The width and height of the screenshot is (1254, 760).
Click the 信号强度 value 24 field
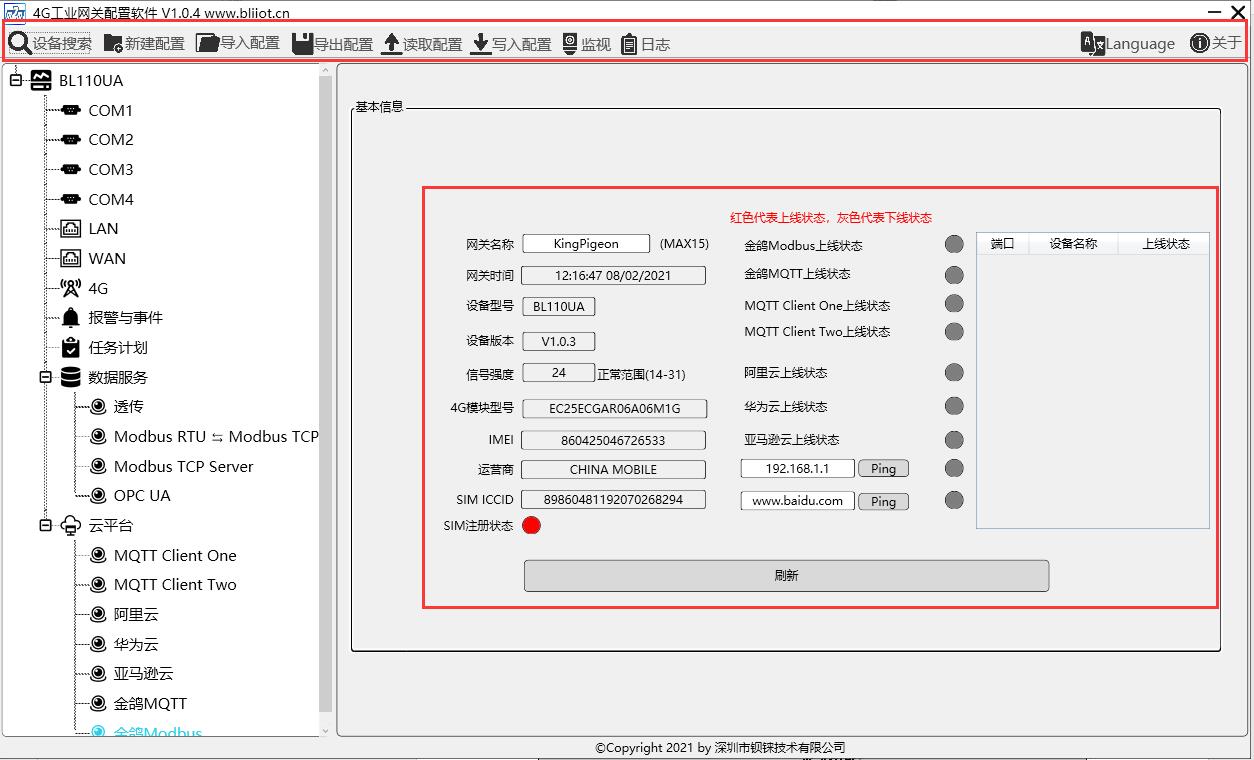pyautogui.click(x=559, y=373)
